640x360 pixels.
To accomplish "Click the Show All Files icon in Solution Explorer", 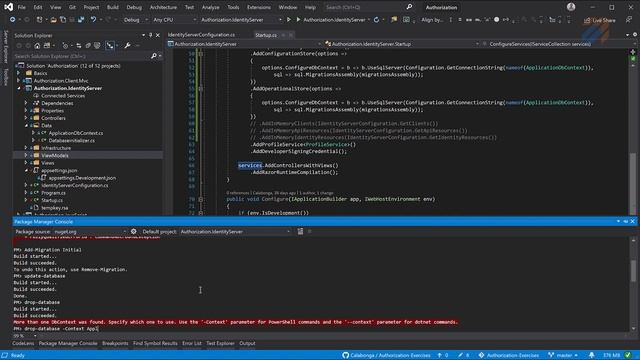I will [x=97, y=46].
